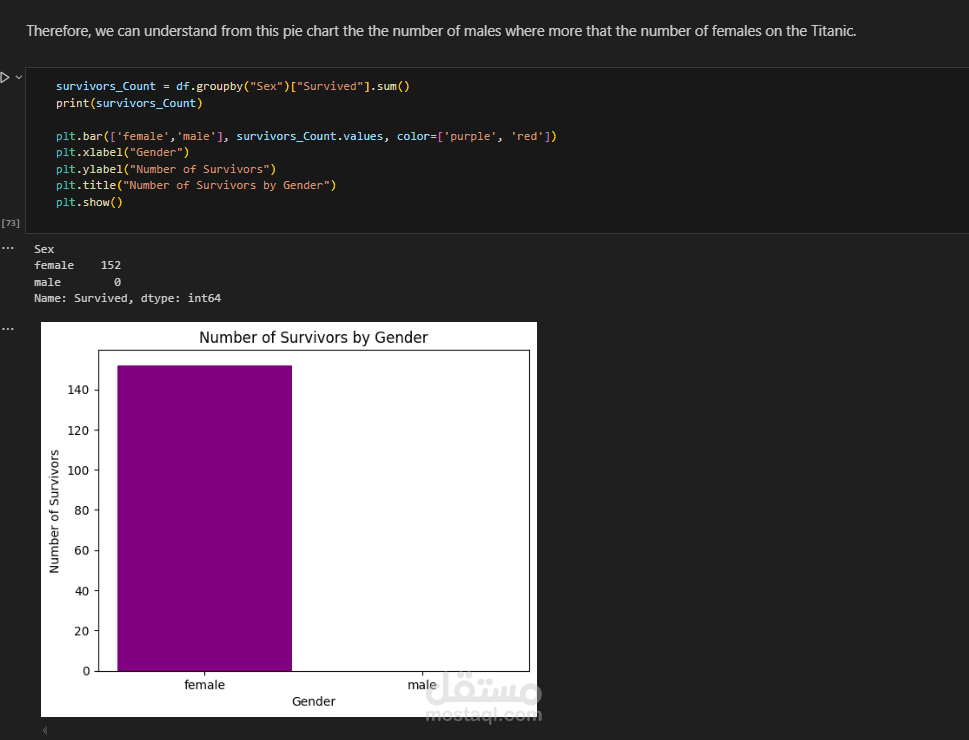Click the "female" x-axis label on the chart
969x740 pixels.
tap(204, 685)
